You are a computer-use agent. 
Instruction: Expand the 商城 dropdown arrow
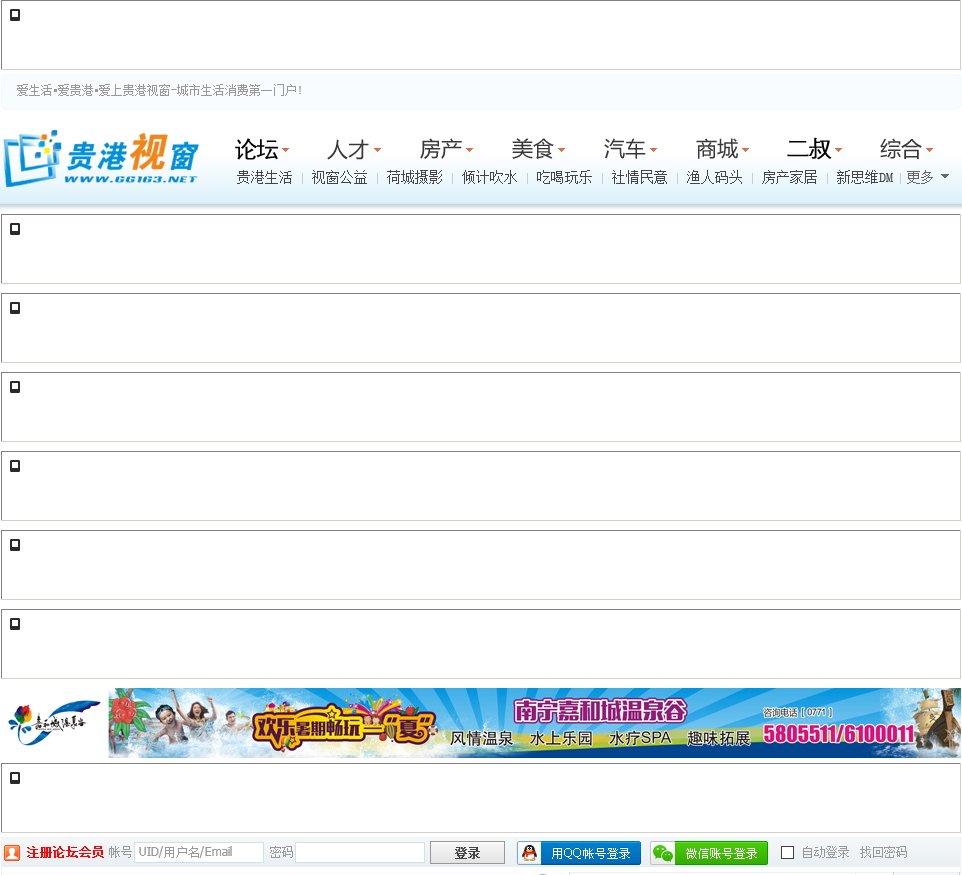tap(745, 150)
